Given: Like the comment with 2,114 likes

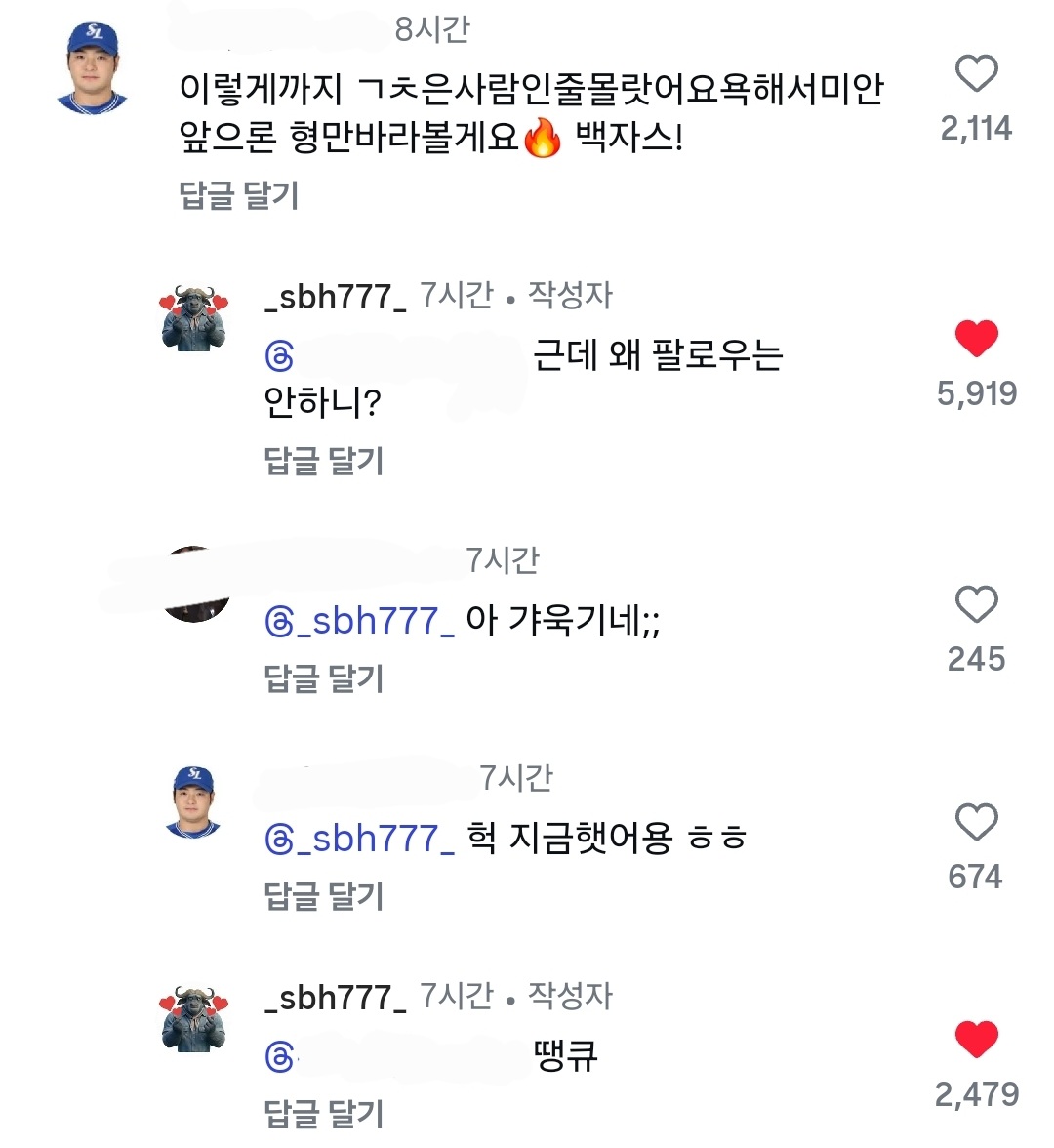Looking at the screenshot, I should (x=976, y=74).
